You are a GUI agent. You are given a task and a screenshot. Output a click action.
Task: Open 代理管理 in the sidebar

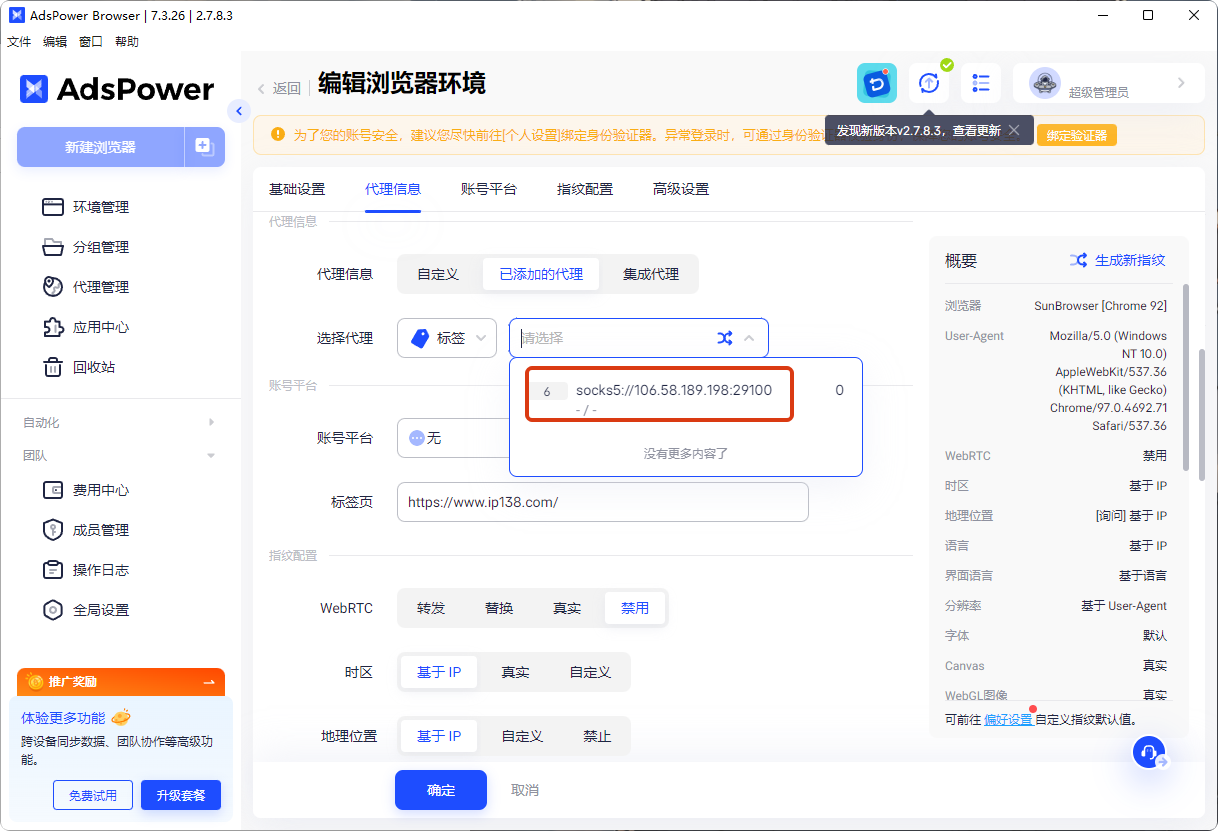(x=100, y=287)
